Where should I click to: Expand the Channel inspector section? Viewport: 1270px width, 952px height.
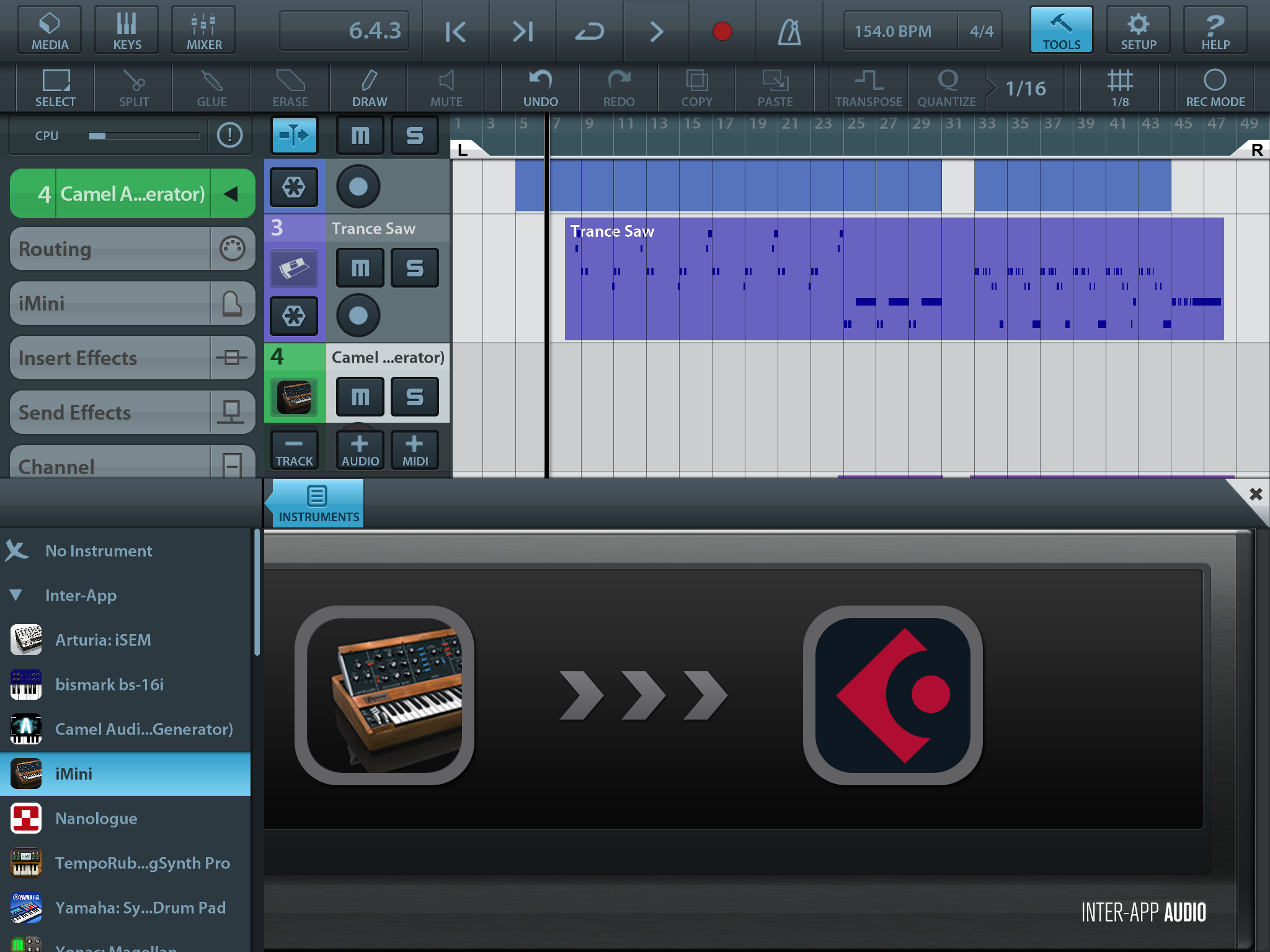pyautogui.click(x=133, y=462)
